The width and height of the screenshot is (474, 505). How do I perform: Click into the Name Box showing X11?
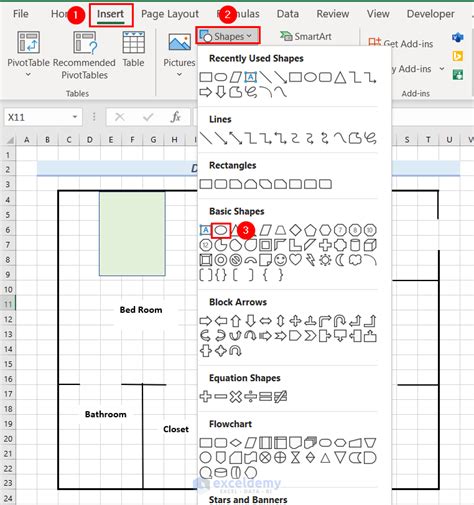37,117
